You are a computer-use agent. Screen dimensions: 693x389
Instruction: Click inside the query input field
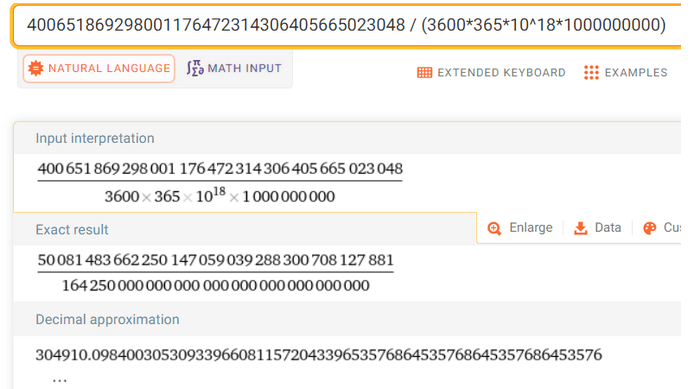point(346,25)
